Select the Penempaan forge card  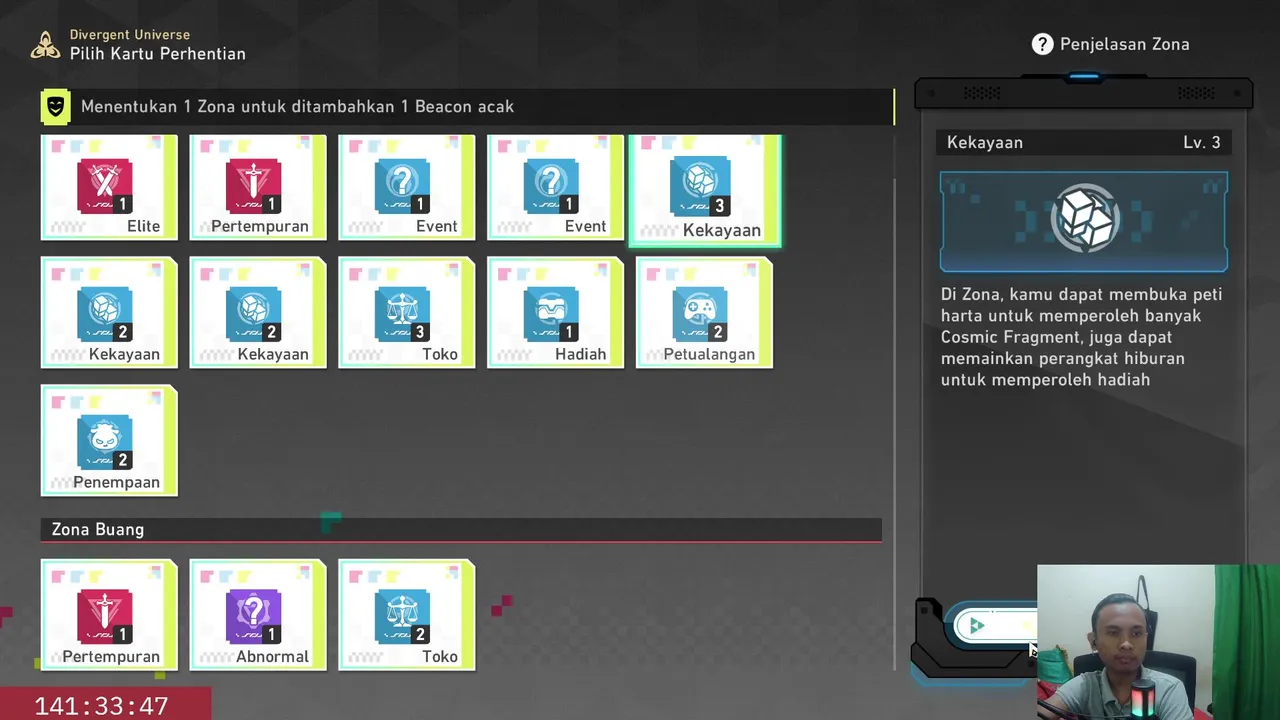tap(109, 441)
